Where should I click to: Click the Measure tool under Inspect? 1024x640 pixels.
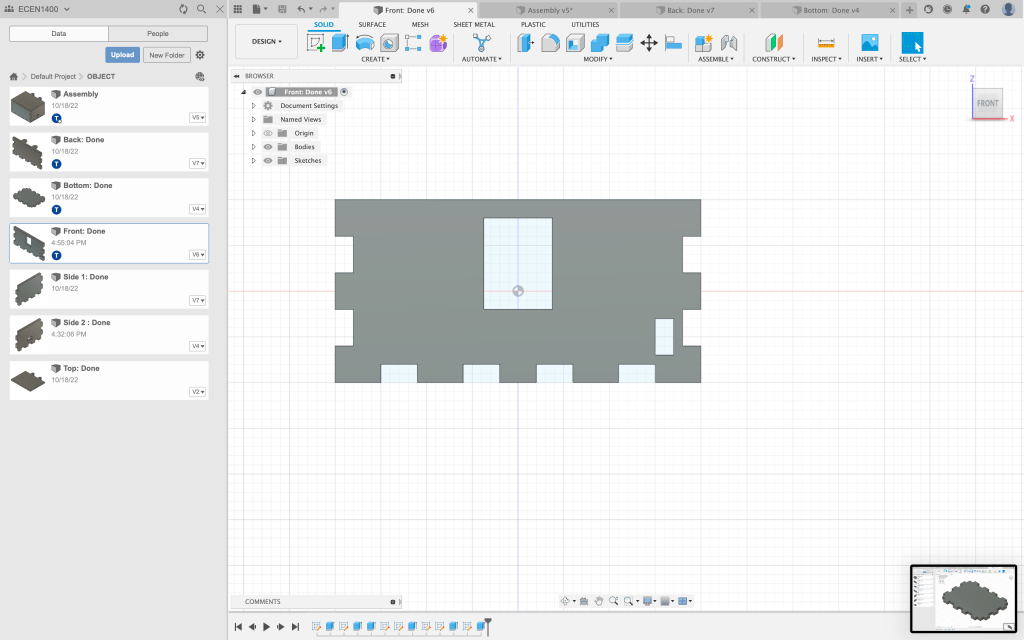click(x=825, y=43)
